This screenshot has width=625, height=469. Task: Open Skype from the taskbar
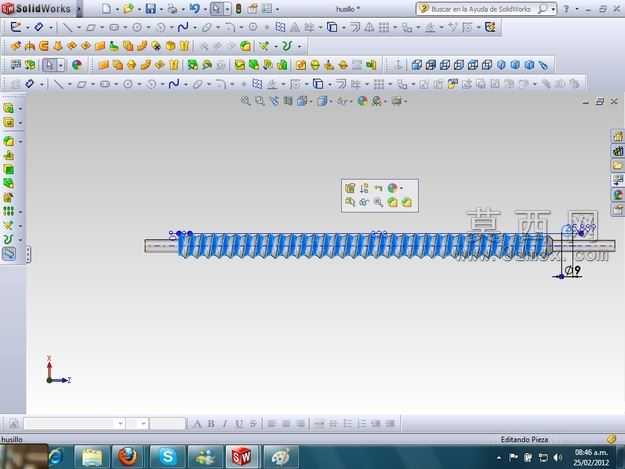click(x=167, y=457)
